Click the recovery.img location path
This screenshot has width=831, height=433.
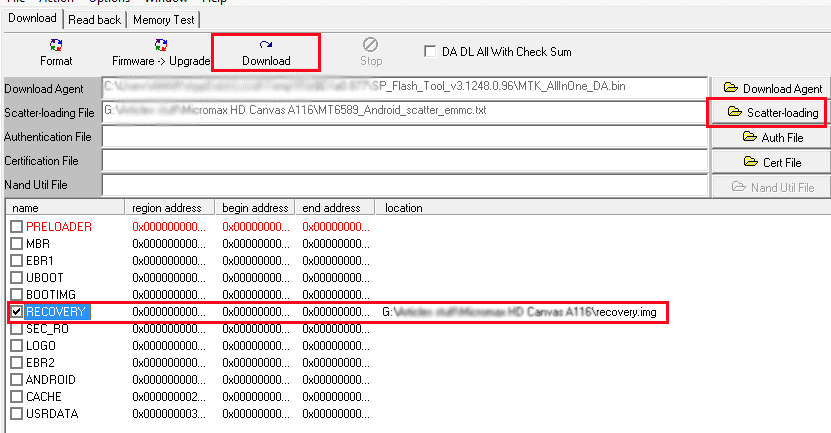tap(519, 312)
